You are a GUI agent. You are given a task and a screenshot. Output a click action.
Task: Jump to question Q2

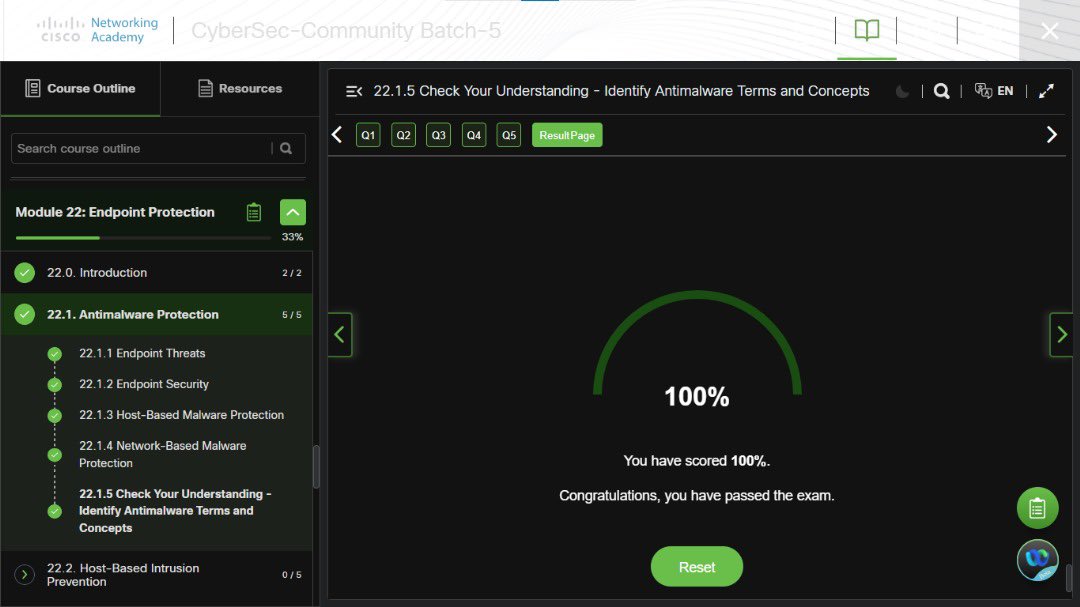[x=404, y=135]
